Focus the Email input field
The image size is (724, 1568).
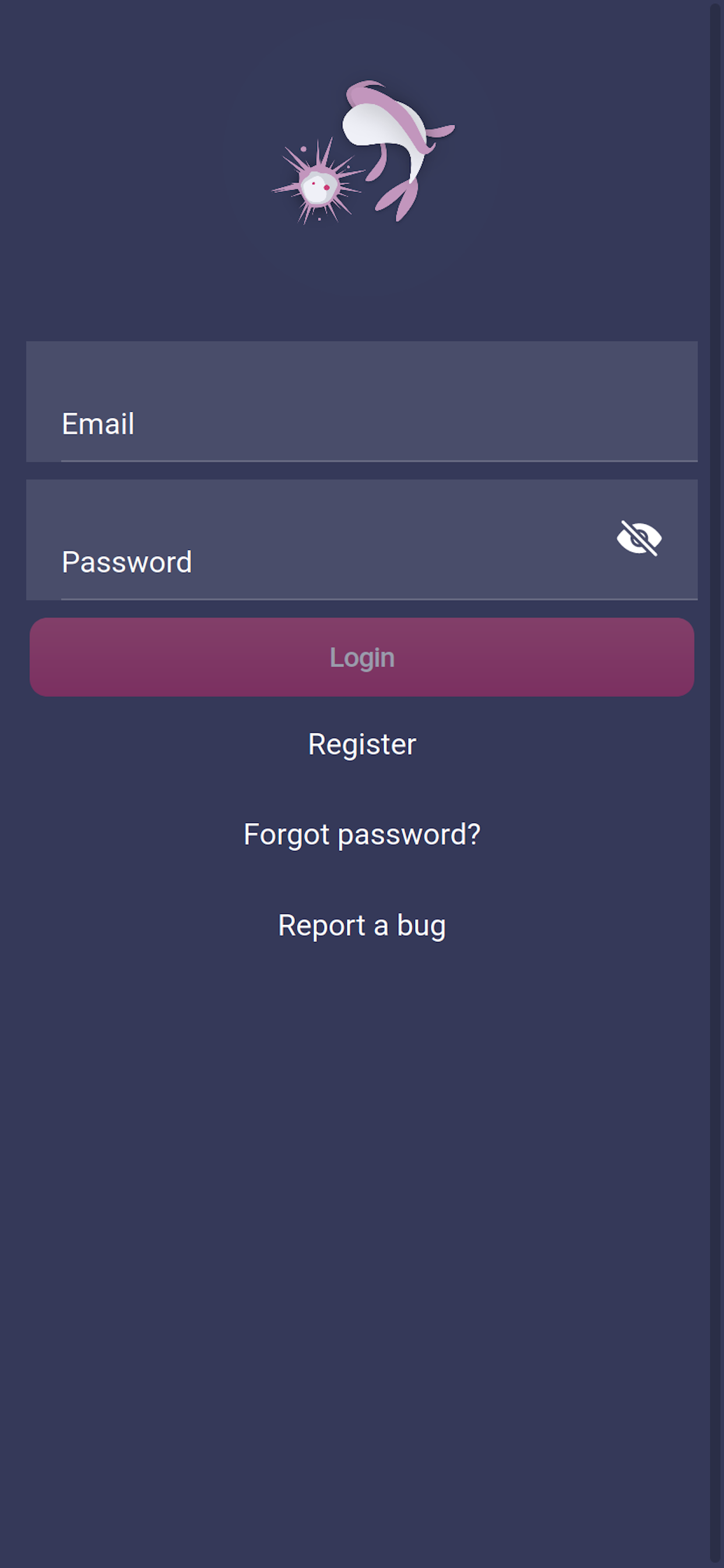[x=361, y=402]
